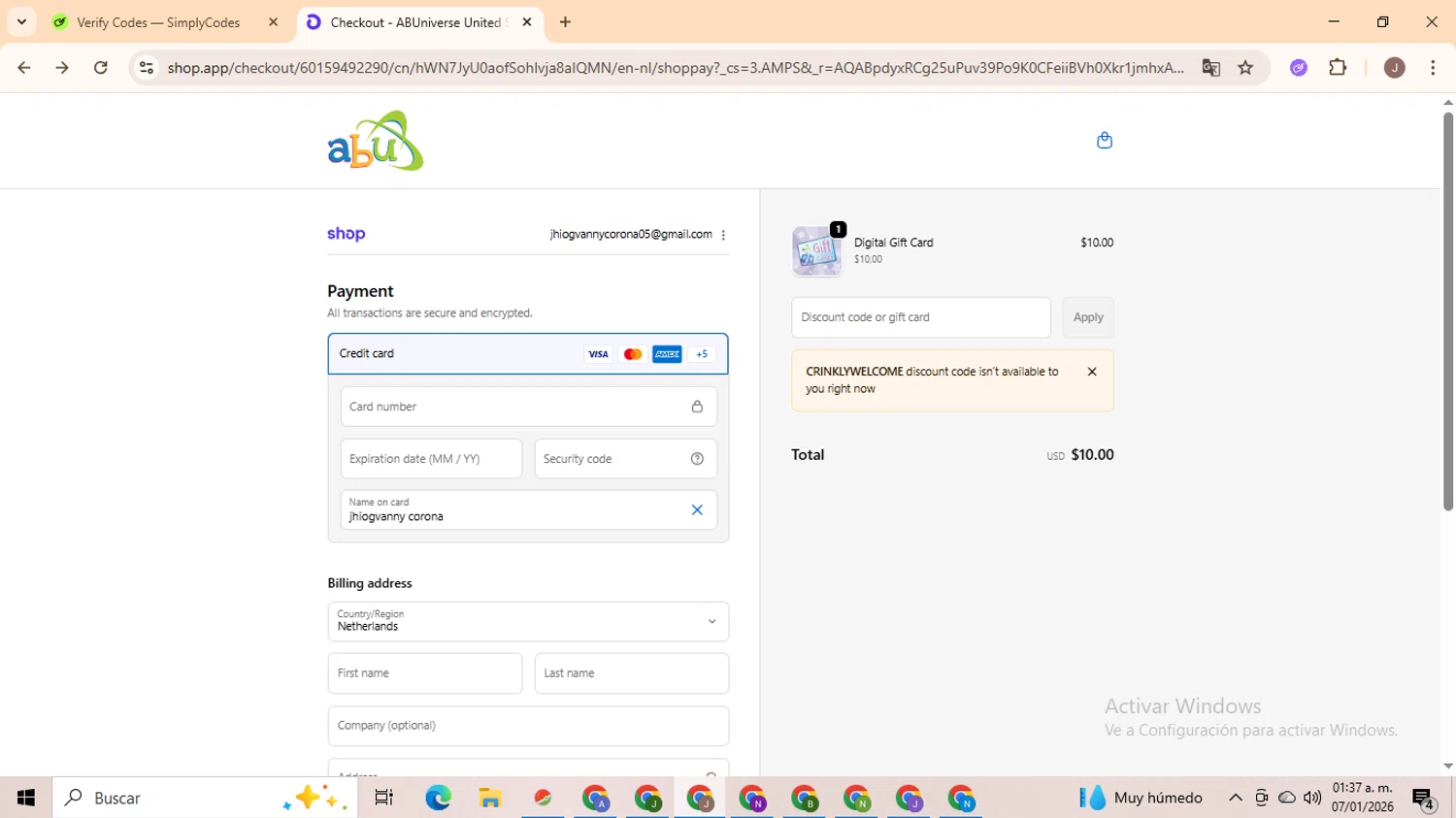Click the Google Translate page icon
1456x818 pixels.
click(1210, 68)
